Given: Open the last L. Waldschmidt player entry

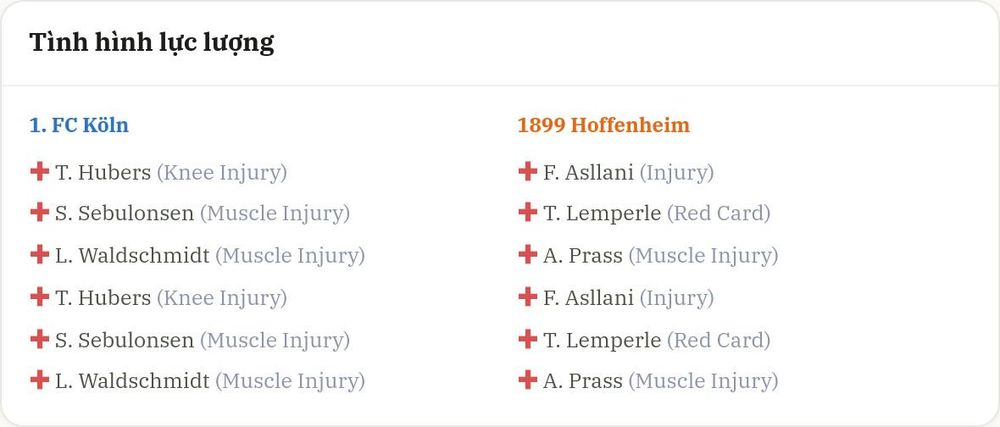Looking at the screenshot, I should pos(132,381).
